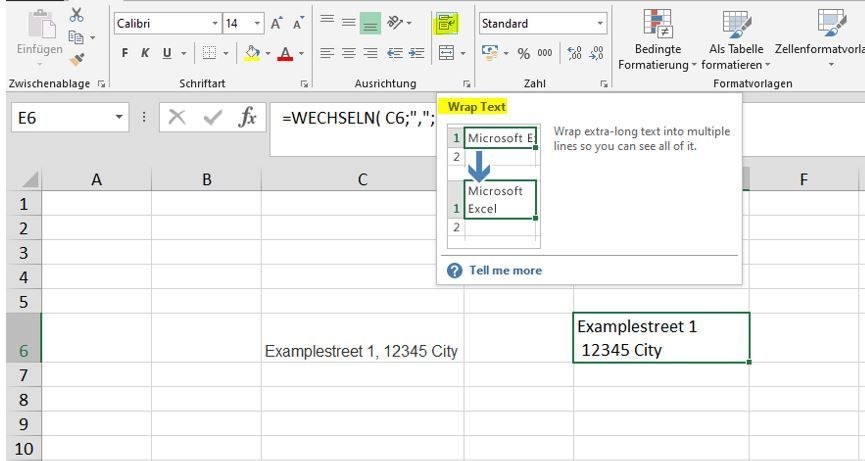This screenshot has width=865, height=461.
Task: Apply yellow fill color bucket
Action: [253, 53]
